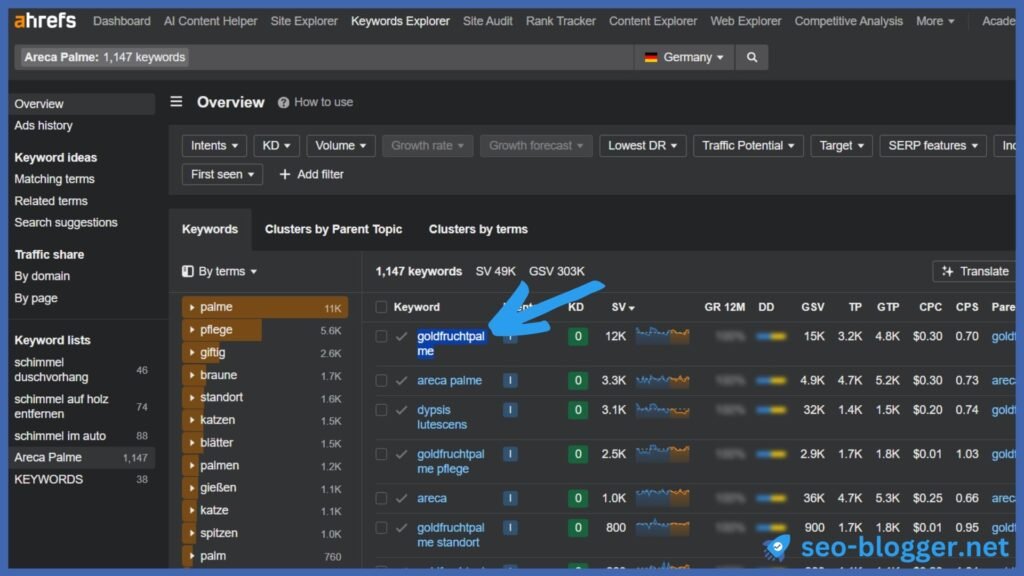The height and width of the screenshot is (576, 1024).
Task: Open Matching terms in sidebar
Action: [x=54, y=179]
